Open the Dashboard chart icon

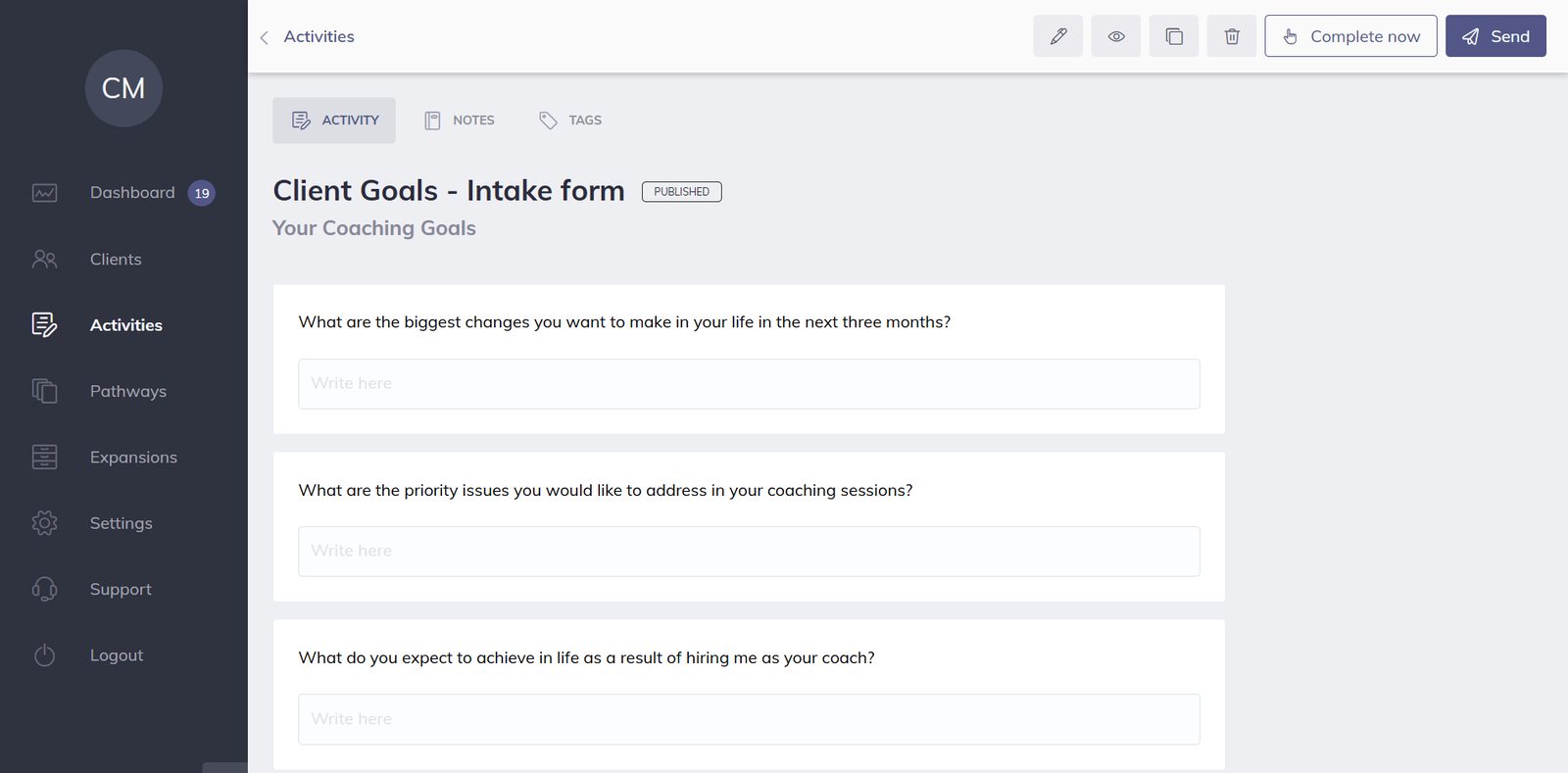click(44, 193)
